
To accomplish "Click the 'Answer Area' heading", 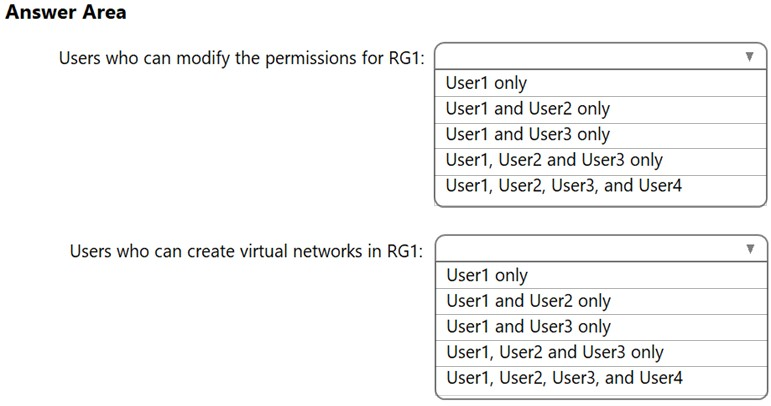I will point(66,13).
